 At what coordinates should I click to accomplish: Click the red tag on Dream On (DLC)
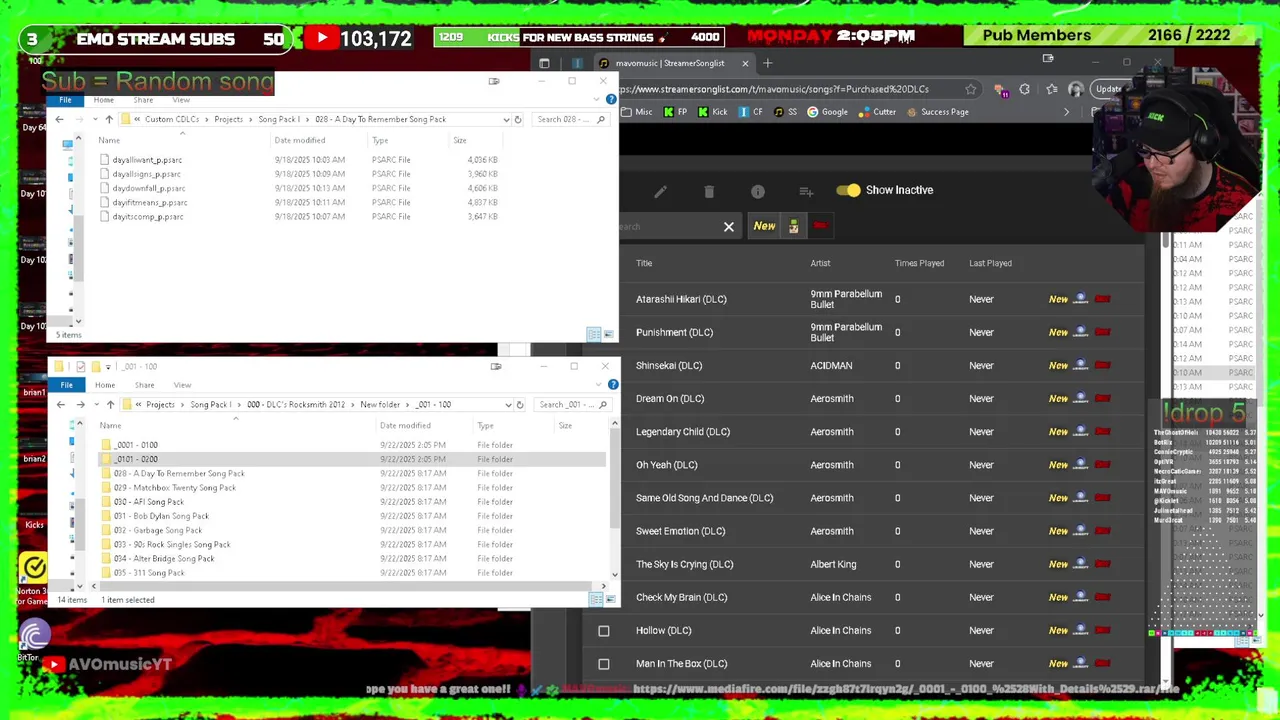[1103, 399]
